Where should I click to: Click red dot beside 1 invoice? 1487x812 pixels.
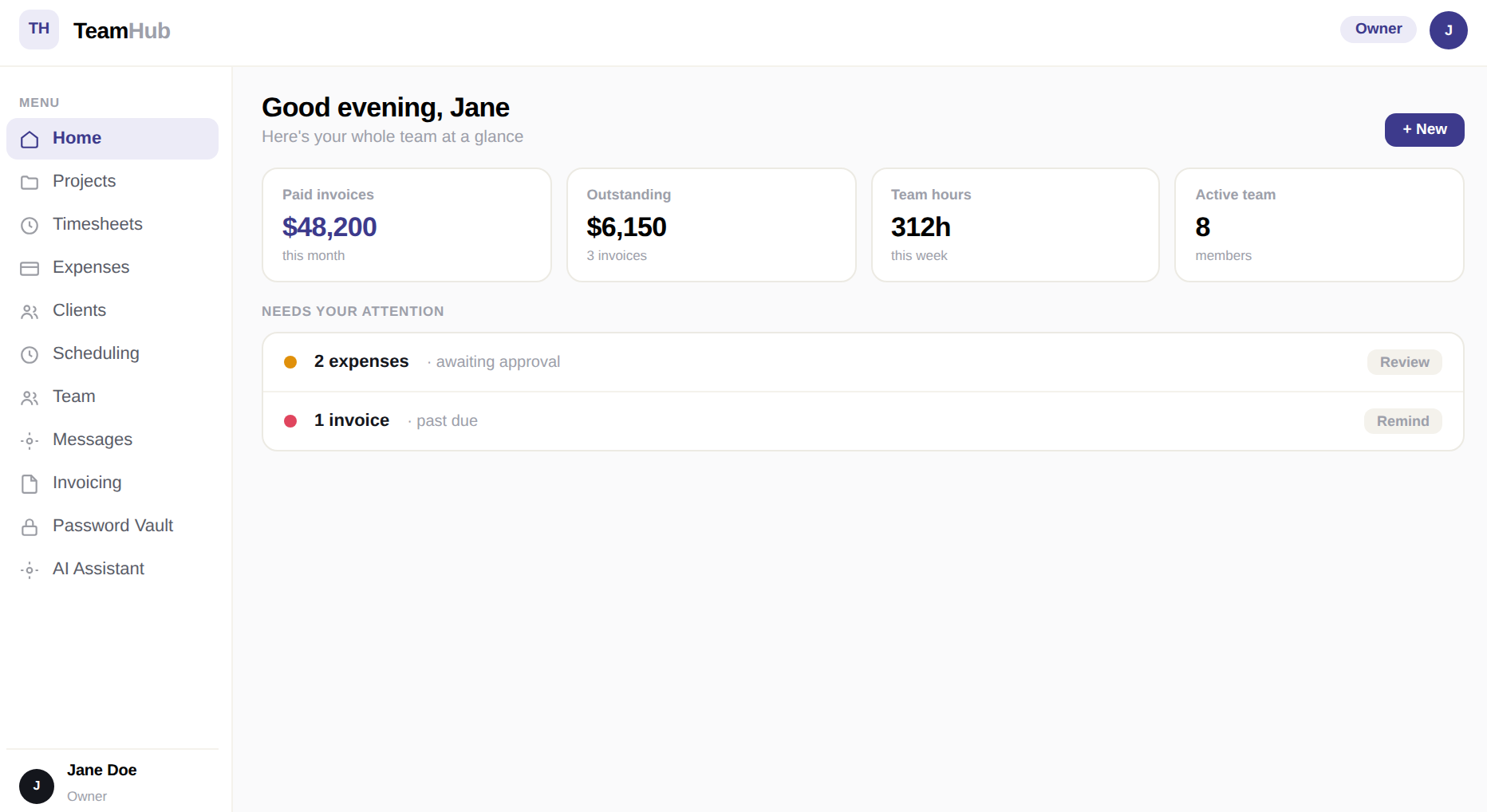[x=290, y=421]
